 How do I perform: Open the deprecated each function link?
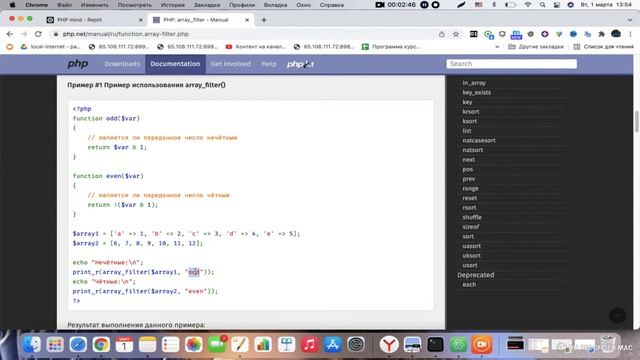tap(469, 284)
